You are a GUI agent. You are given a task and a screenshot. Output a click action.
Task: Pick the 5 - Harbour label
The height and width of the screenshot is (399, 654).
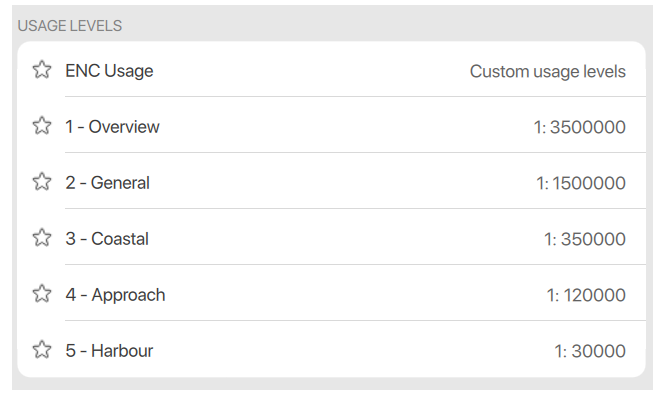pyautogui.click(x=109, y=351)
